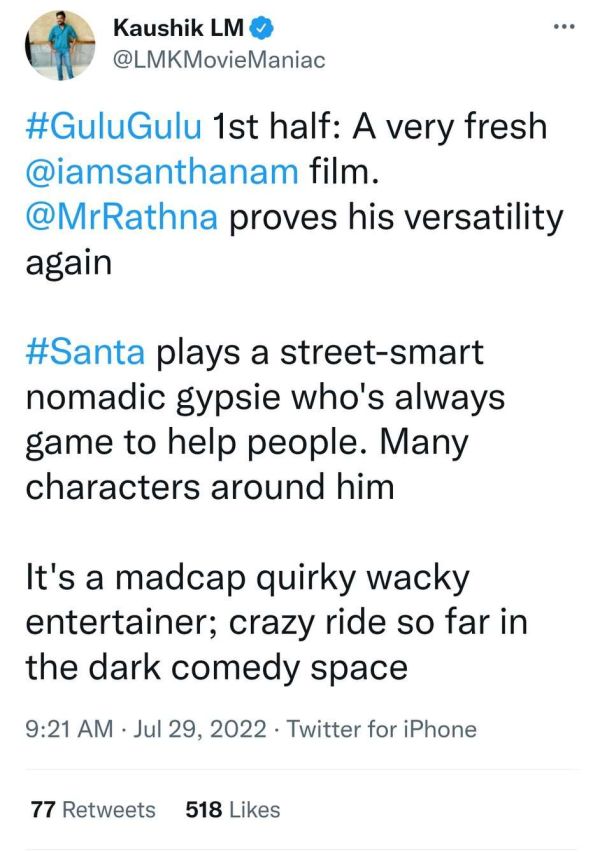Open the #GuluGulu hashtag
Screen dimensions: 600x852
pyautogui.click(x=114, y=126)
